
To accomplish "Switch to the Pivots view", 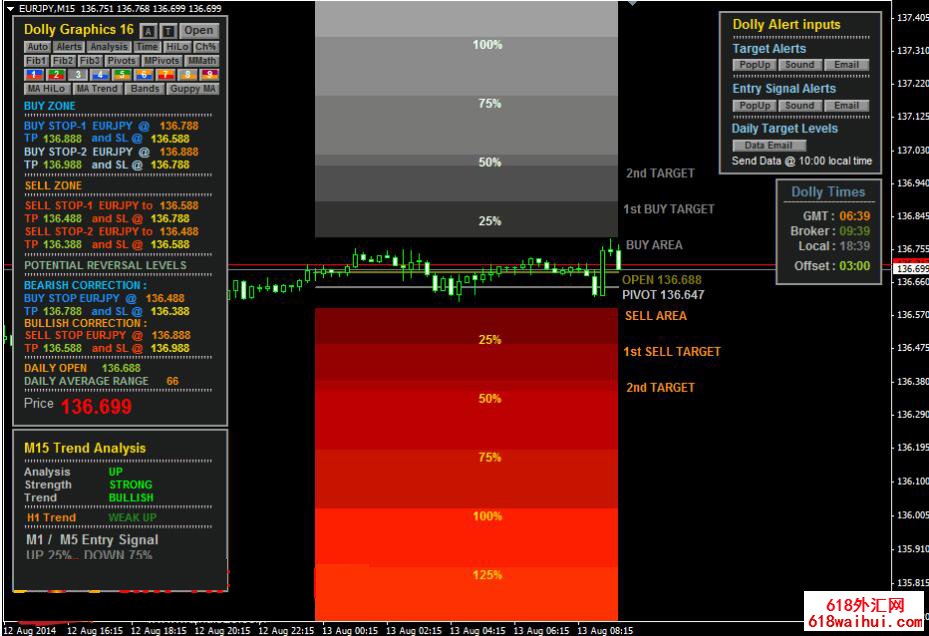I will coord(120,61).
